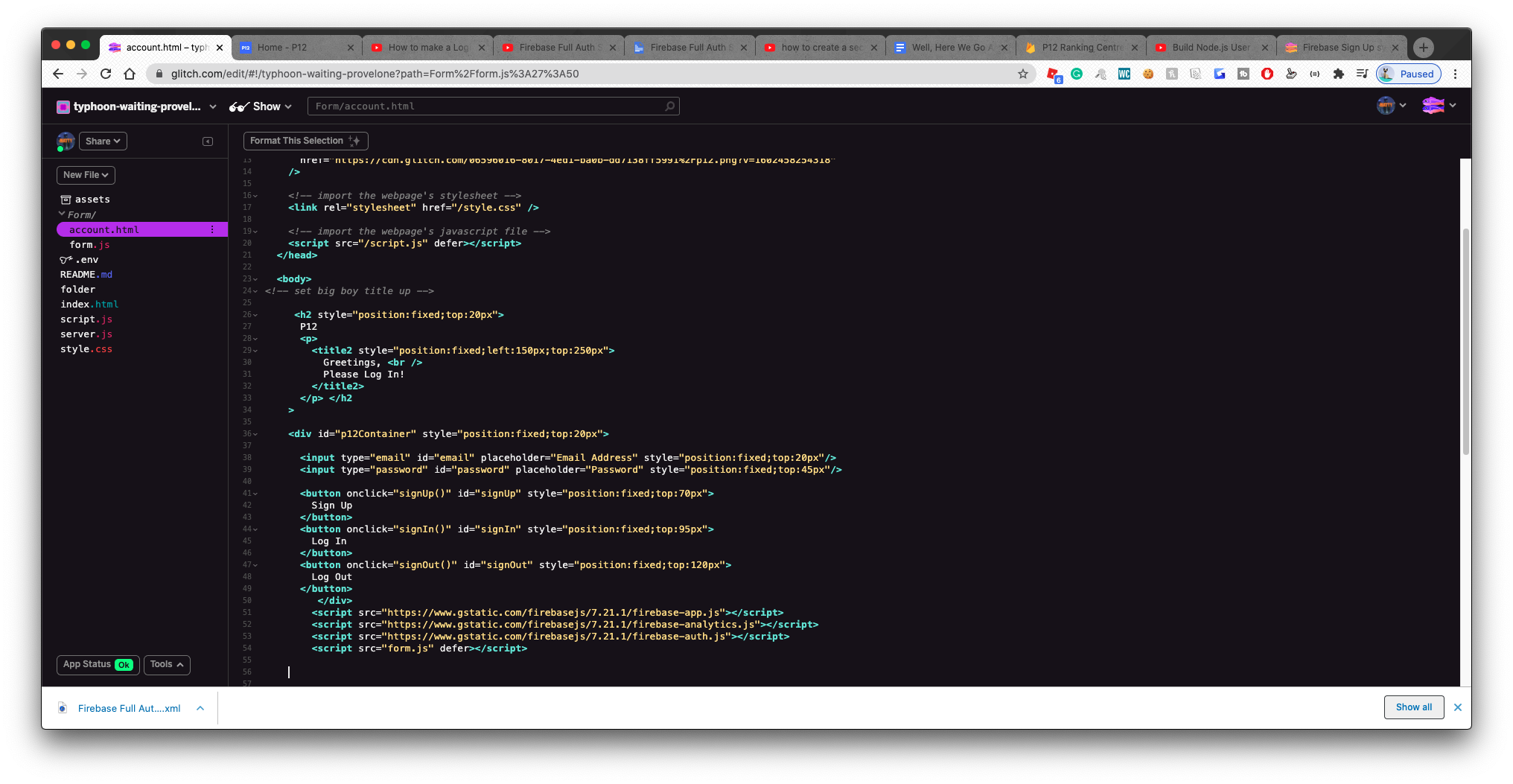Click the WC extension icon
The height and width of the screenshot is (784, 1513).
tap(1124, 74)
